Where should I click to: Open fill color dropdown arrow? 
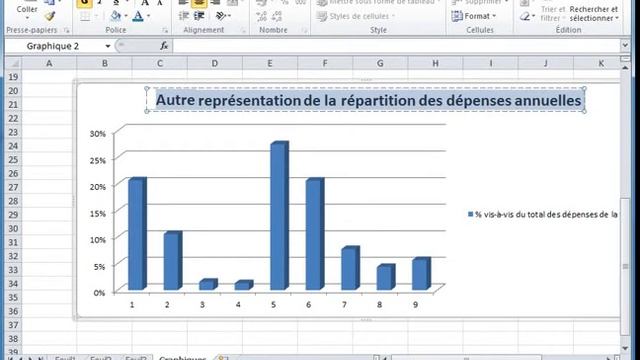pyautogui.click(x=126, y=16)
